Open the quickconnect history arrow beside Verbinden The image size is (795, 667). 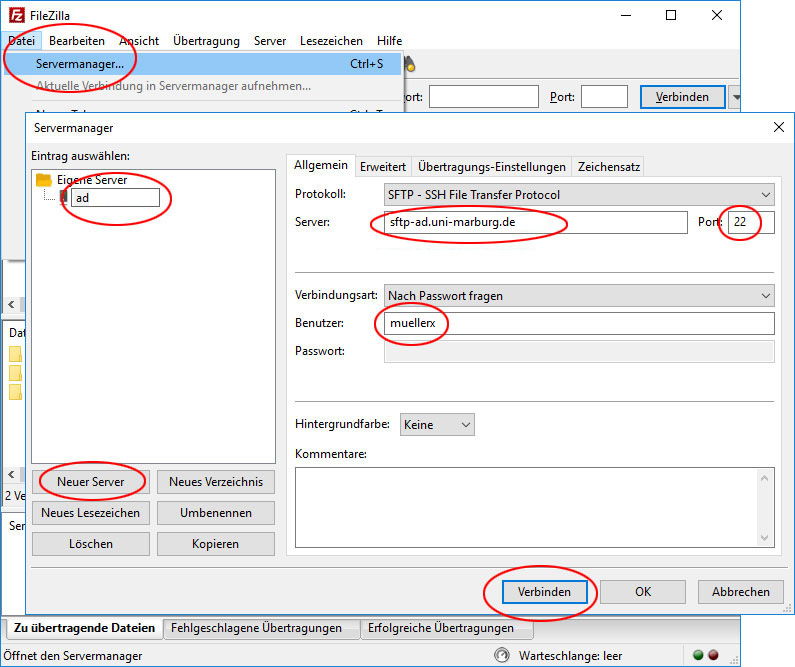pyautogui.click(x=736, y=97)
